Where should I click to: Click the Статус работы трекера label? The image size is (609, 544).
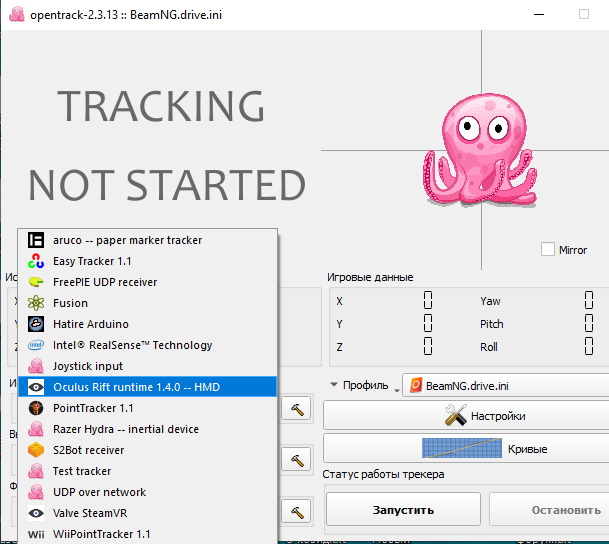point(383,474)
